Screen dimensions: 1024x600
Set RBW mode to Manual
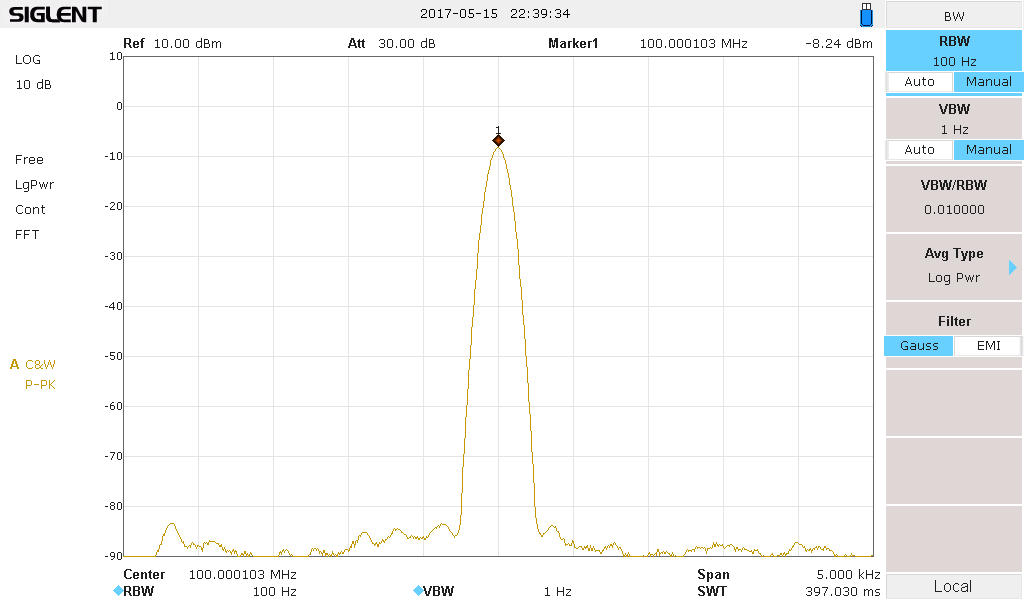pyautogui.click(x=987, y=82)
